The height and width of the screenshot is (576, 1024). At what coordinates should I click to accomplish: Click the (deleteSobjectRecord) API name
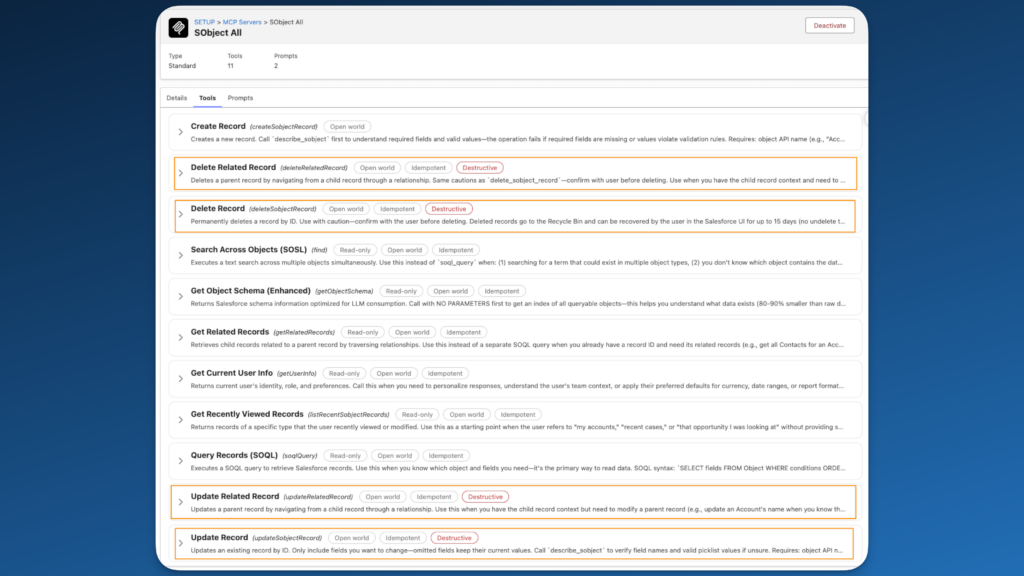click(283, 209)
